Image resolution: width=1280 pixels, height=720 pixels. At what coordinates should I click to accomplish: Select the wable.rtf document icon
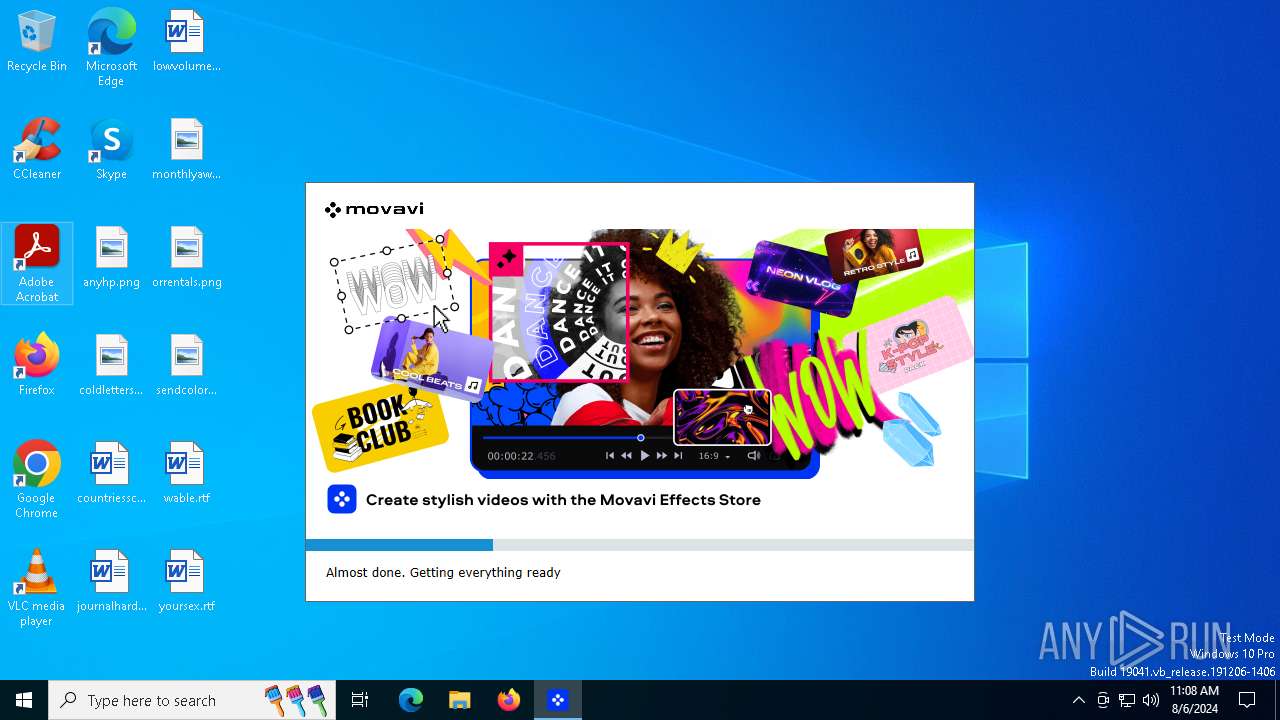(x=186, y=474)
